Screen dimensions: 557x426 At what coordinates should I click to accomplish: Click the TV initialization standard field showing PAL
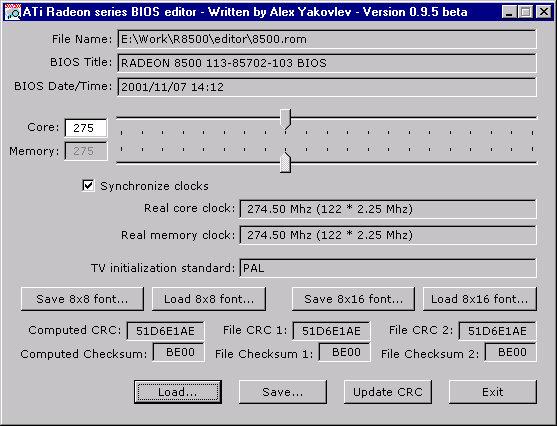pyautogui.click(x=388, y=268)
